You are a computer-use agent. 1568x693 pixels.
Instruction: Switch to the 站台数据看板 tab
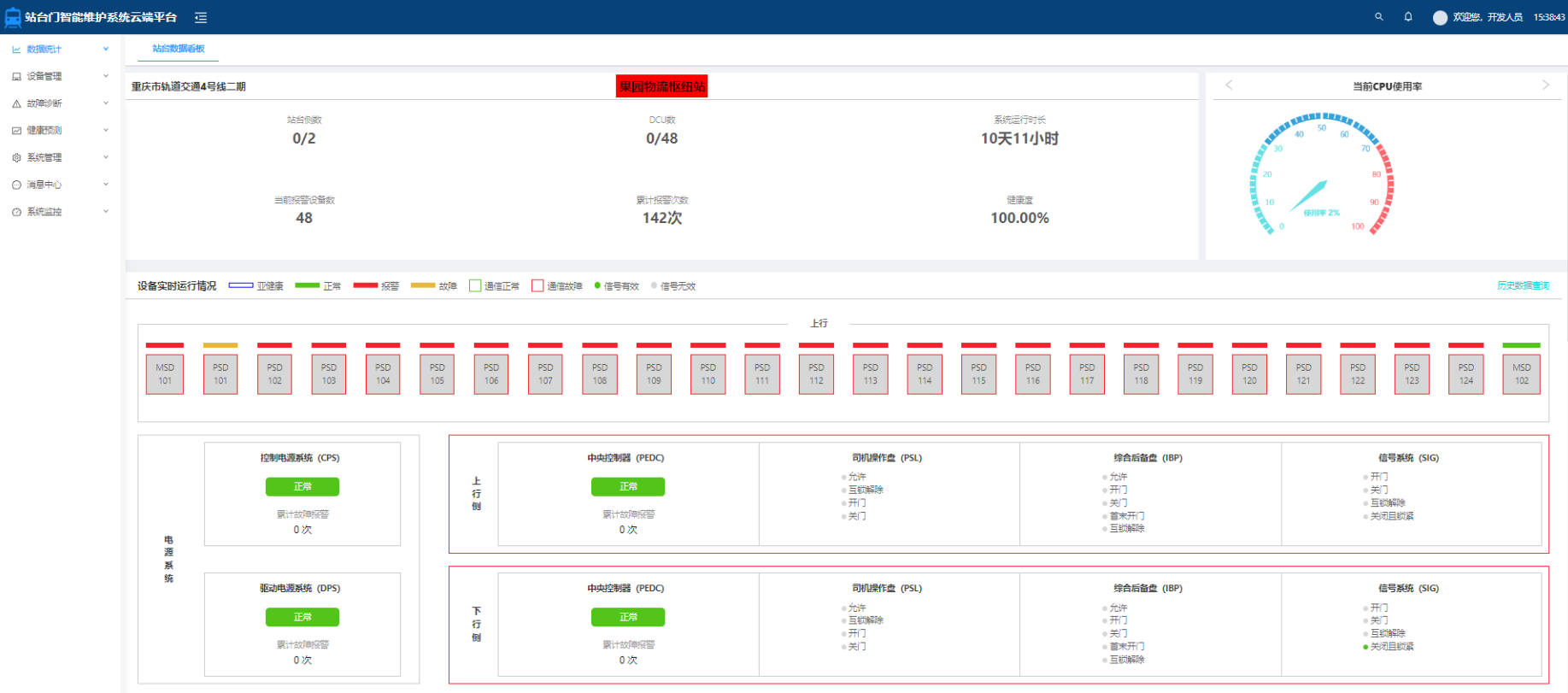179,49
